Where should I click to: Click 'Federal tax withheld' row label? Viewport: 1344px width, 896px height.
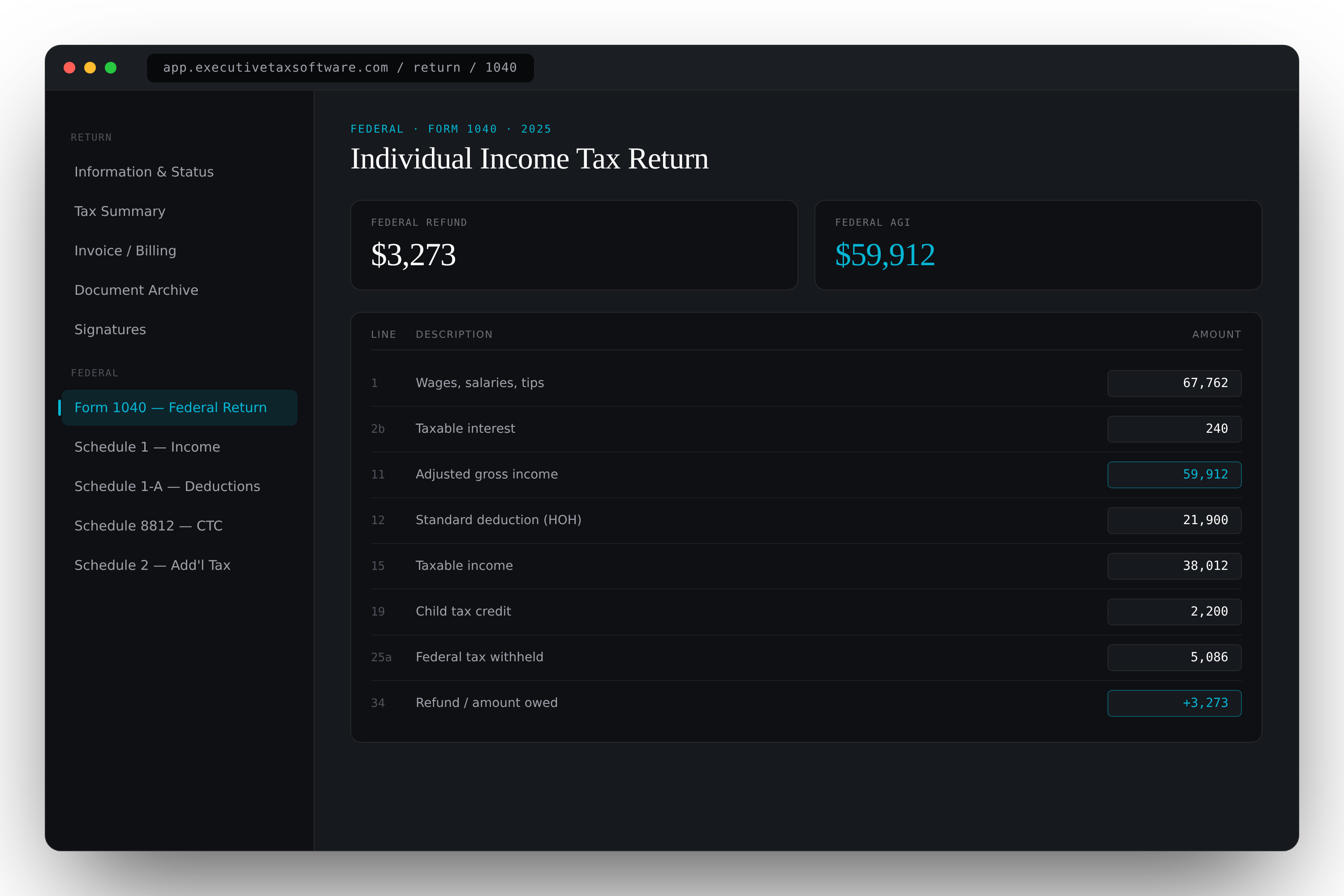[x=479, y=657]
